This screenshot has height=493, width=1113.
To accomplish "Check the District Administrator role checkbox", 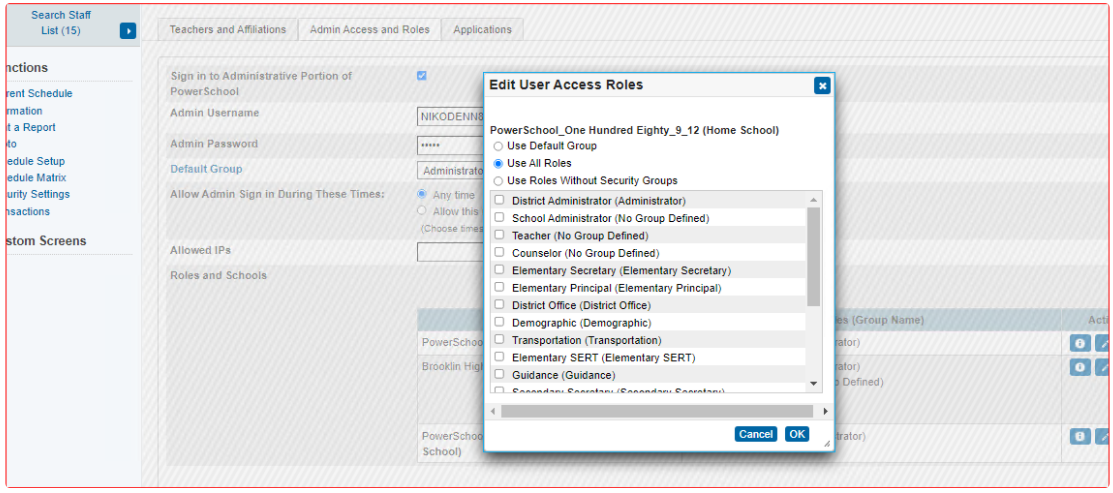I will click(499, 201).
